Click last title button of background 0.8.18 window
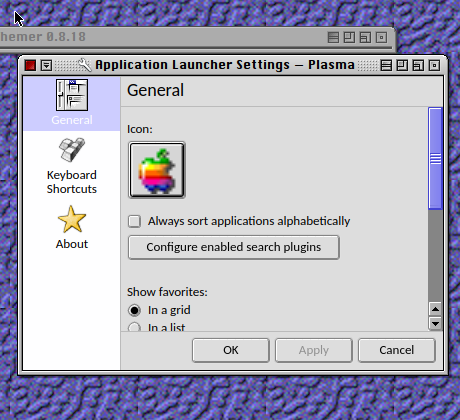 click(381, 37)
